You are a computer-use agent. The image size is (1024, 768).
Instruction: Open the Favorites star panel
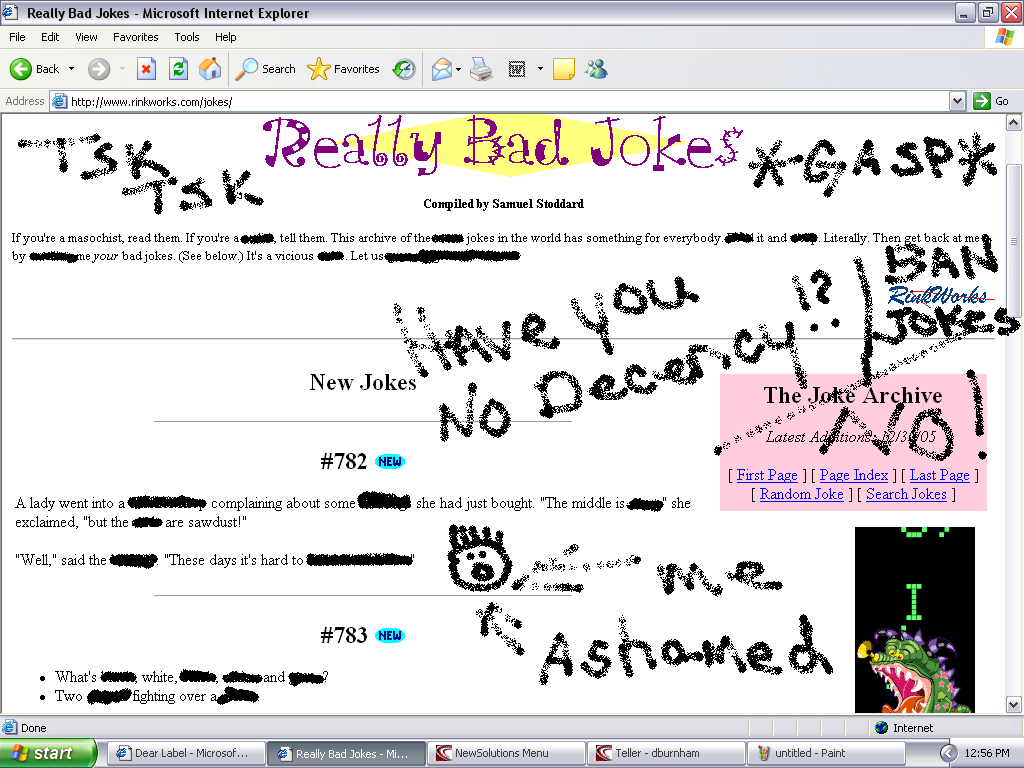pos(344,69)
